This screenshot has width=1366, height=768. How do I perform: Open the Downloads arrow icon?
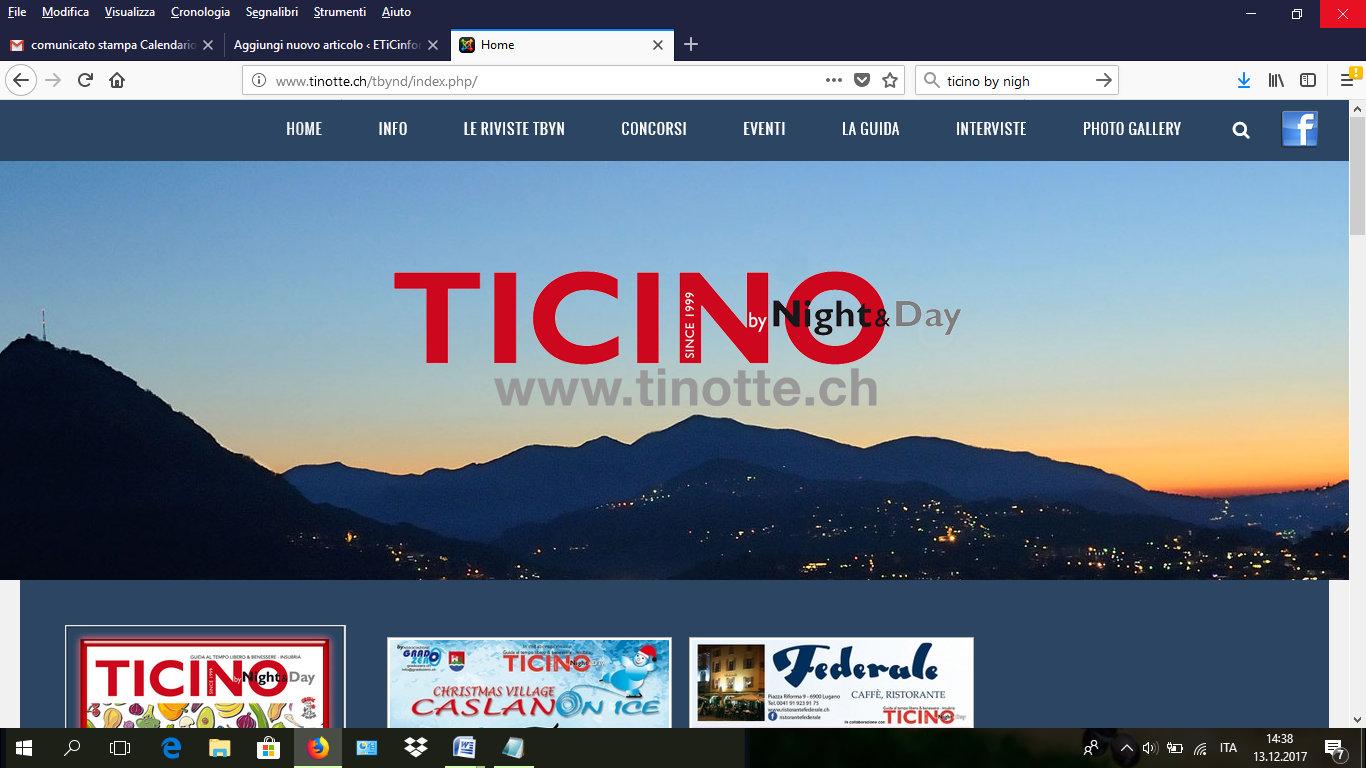point(1244,80)
